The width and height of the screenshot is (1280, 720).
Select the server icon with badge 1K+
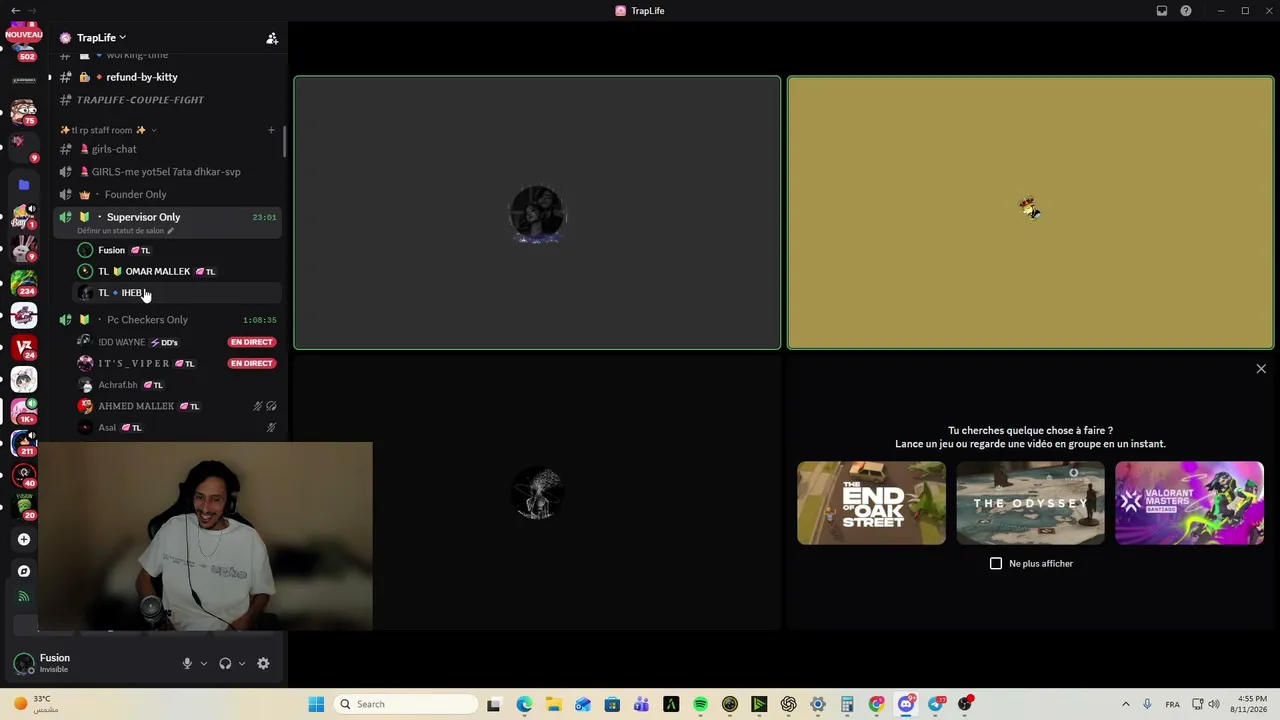[x=24, y=411]
